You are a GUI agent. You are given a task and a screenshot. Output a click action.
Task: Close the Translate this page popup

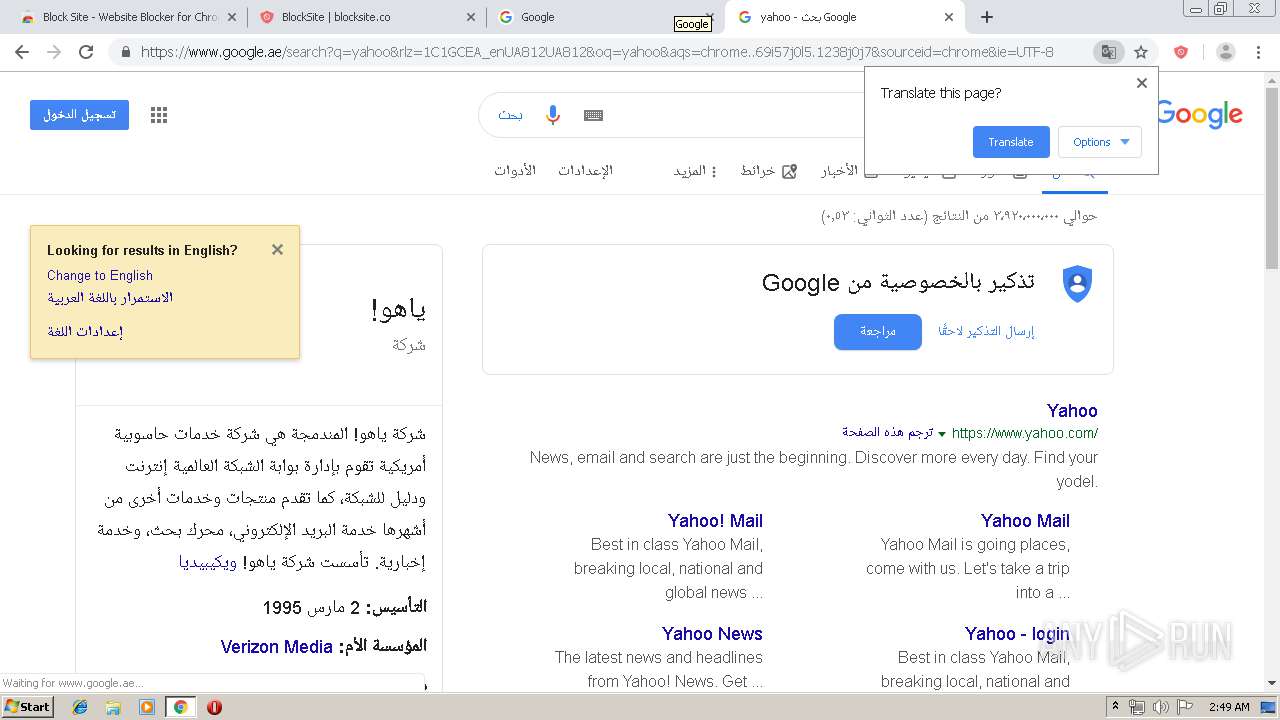[x=1141, y=83]
